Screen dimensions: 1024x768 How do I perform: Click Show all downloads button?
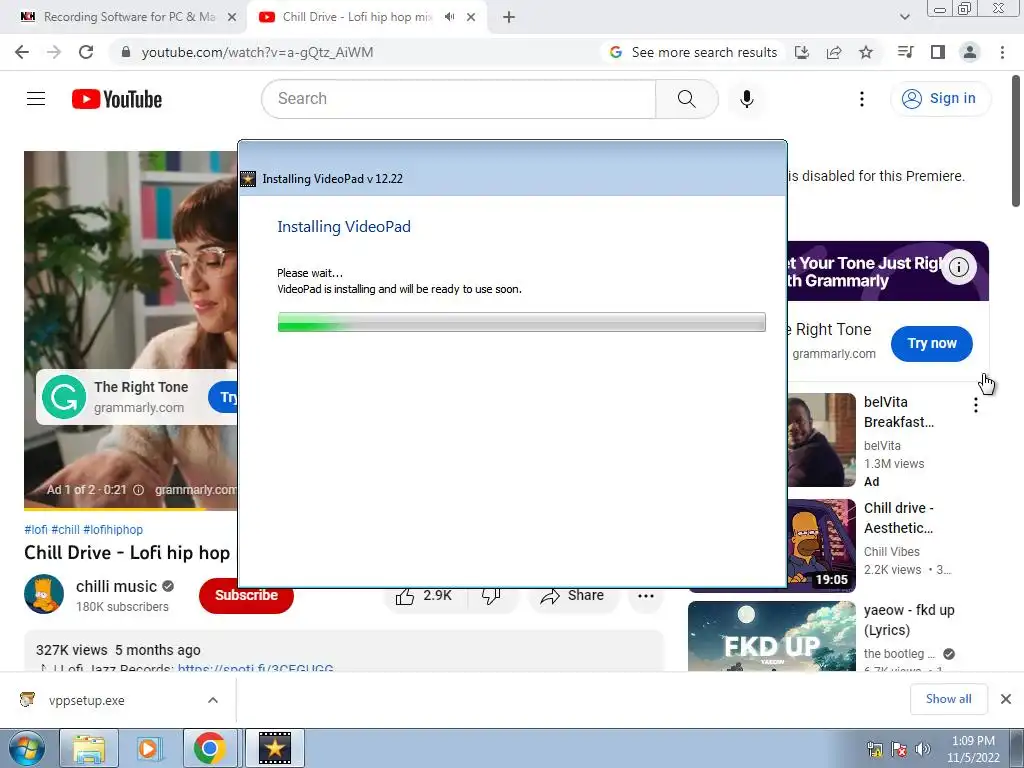(948, 699)
